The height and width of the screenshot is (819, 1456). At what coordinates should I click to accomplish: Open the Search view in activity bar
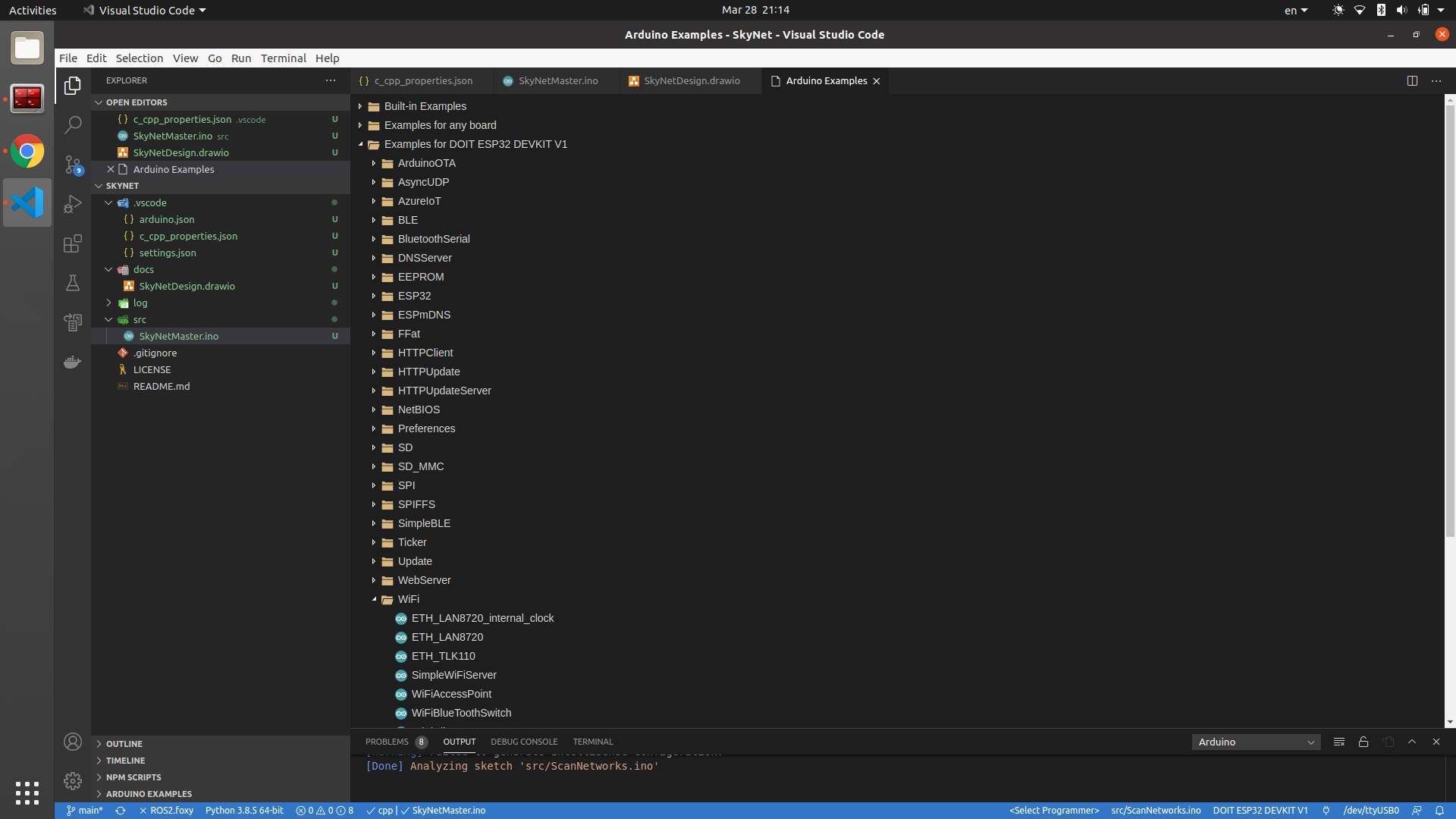(x=73, y=125)
